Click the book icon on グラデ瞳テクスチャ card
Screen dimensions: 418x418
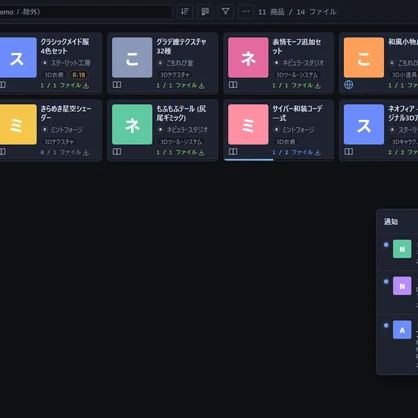pos(117,85)
